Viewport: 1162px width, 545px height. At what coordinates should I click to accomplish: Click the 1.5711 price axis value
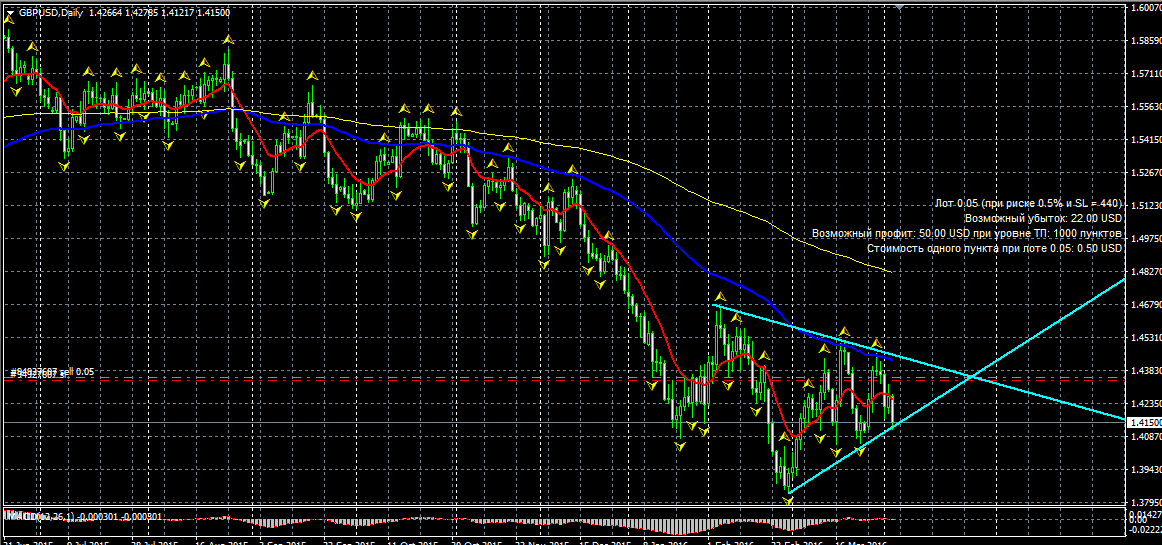tap(1145, 73)
